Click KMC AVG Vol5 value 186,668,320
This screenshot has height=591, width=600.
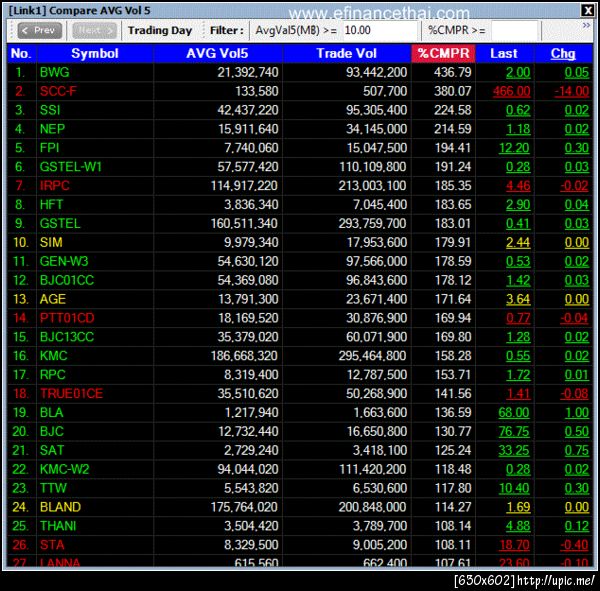tap(244, 356)
